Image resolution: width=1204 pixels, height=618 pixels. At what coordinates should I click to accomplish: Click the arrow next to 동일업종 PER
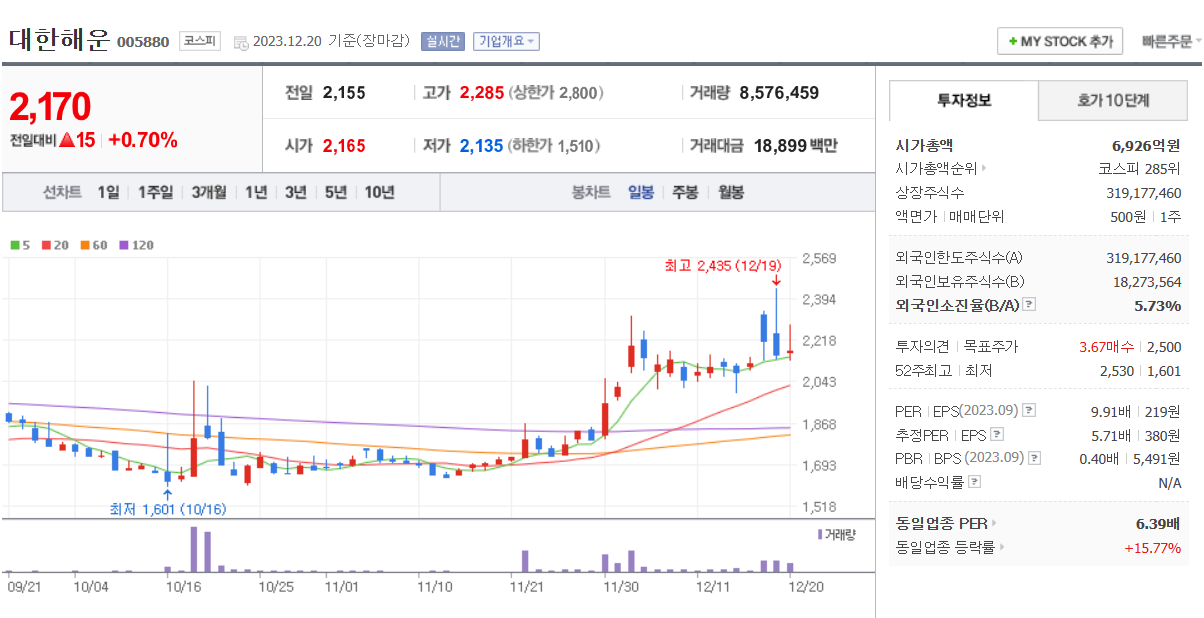click(x=994, y=523)
